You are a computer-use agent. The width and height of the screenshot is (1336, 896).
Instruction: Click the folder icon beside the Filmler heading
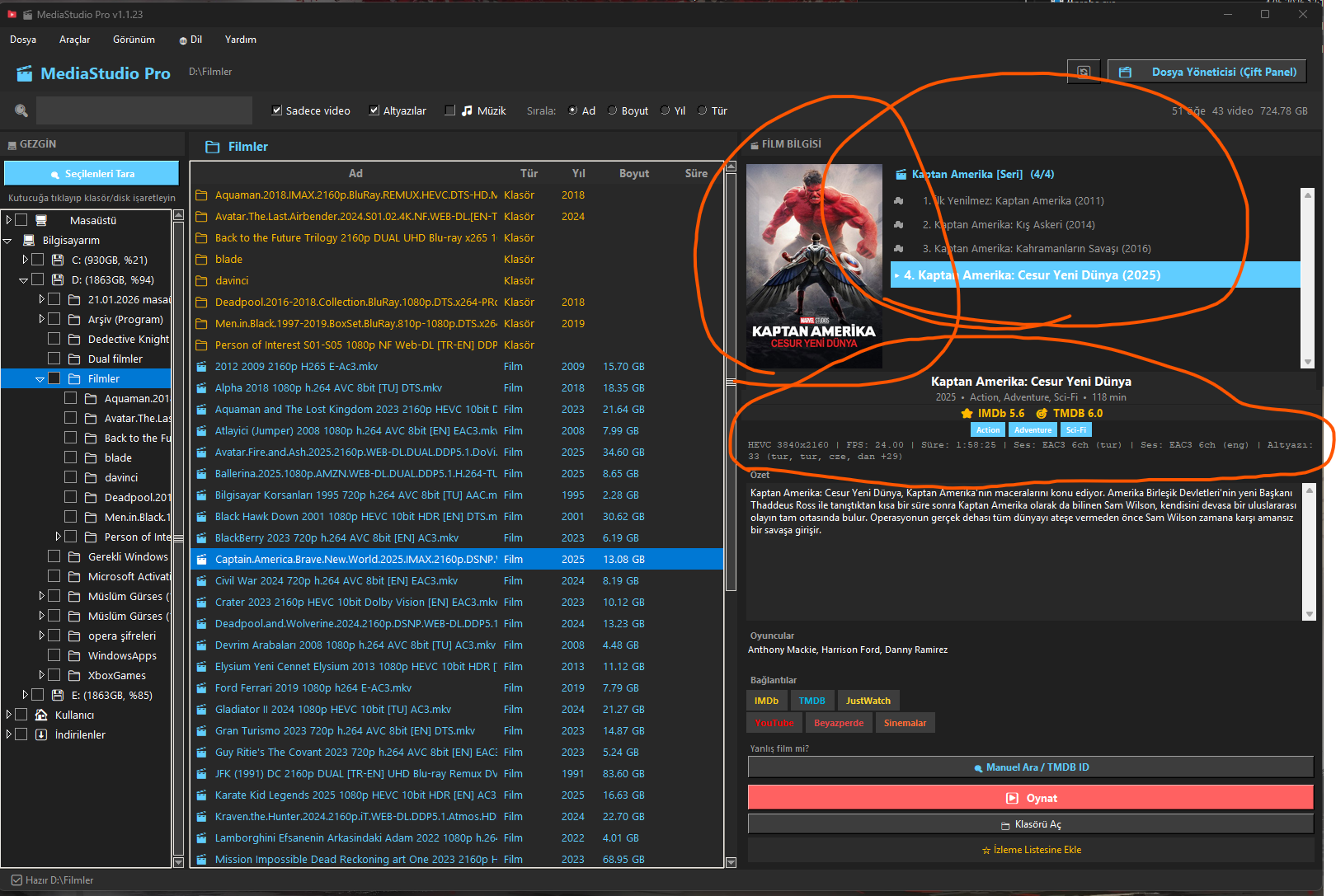tap(213, 147)
